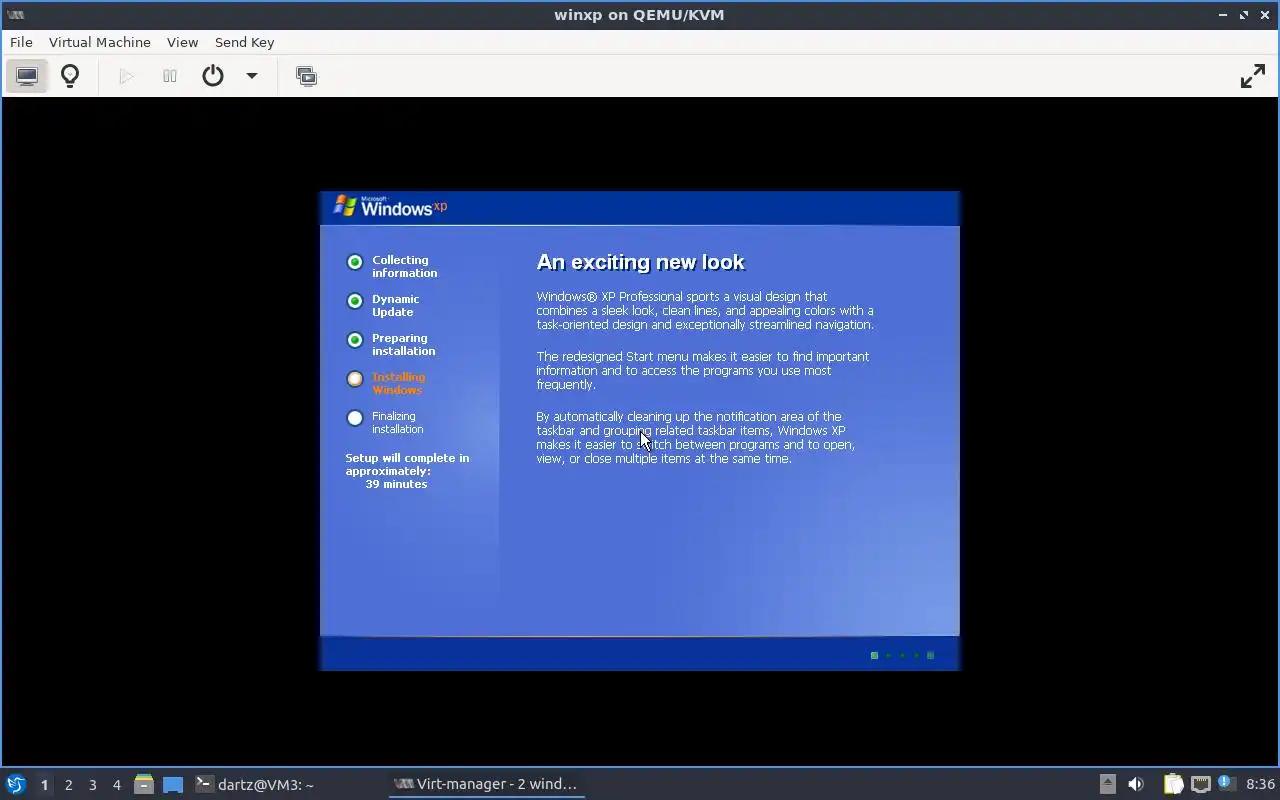Open manage VM snapshots view
Viewport: 1280px width, 800px height.
pos(306,76)
